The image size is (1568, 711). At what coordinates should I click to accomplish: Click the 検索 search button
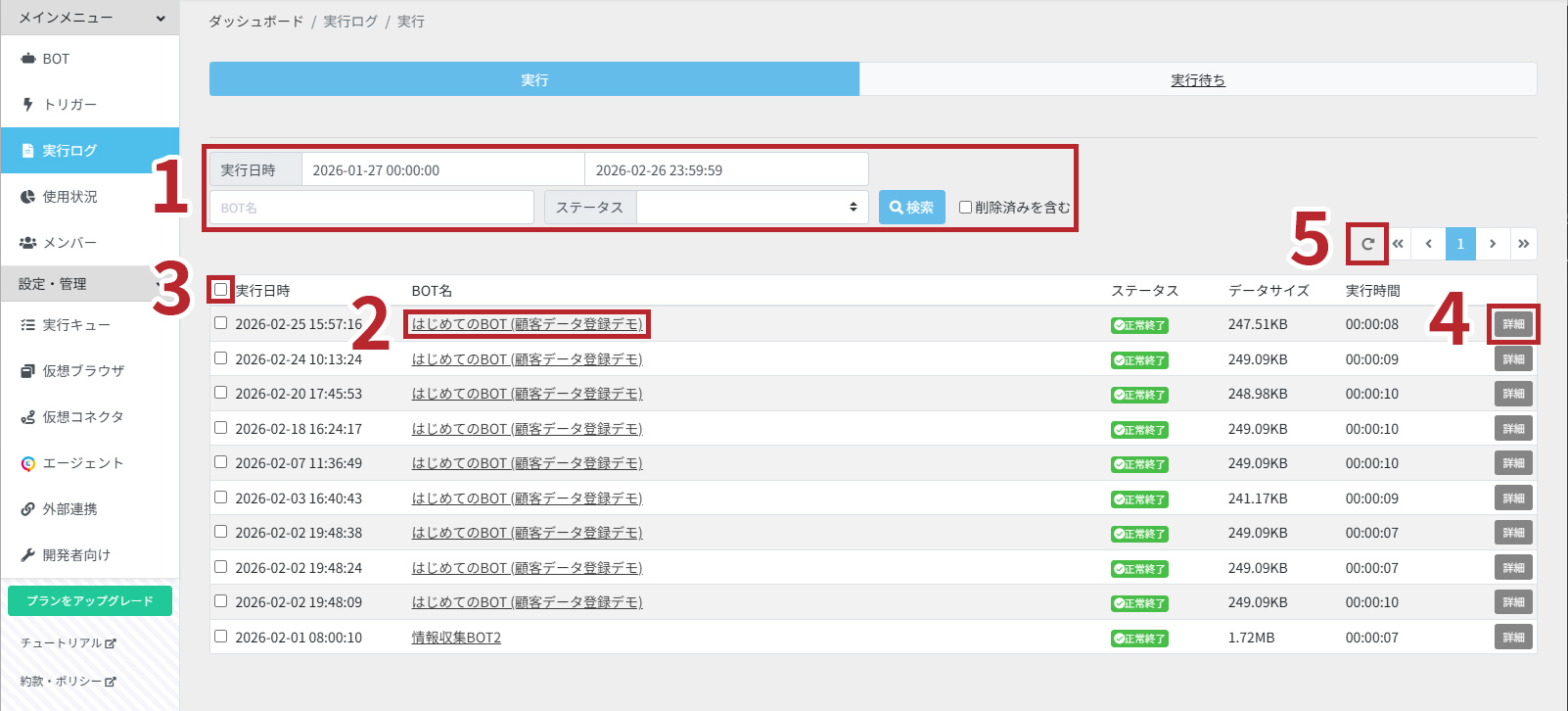(x=911, y=208)
